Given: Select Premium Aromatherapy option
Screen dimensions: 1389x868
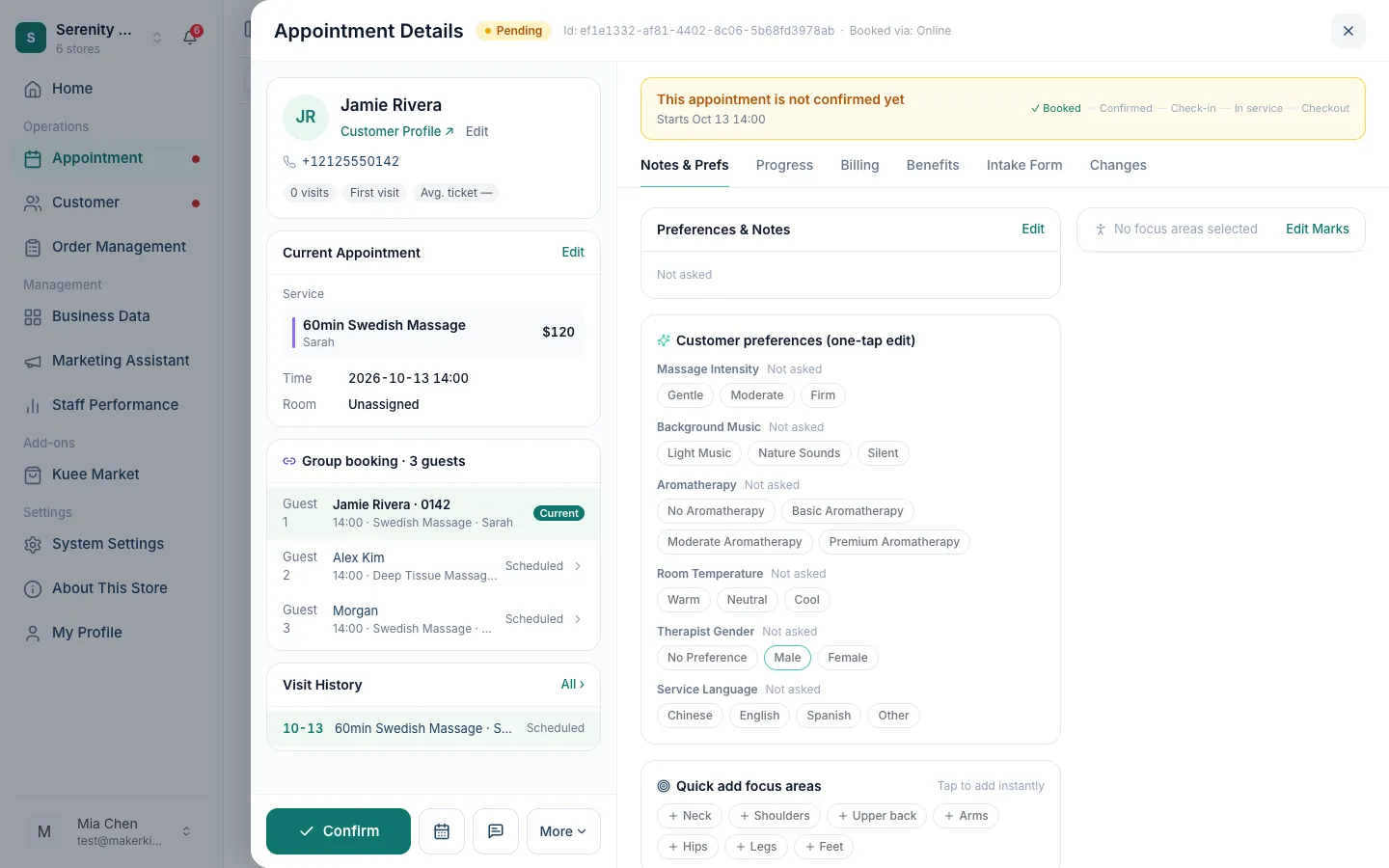Looking at the screenshot, I should pos(894,542).
